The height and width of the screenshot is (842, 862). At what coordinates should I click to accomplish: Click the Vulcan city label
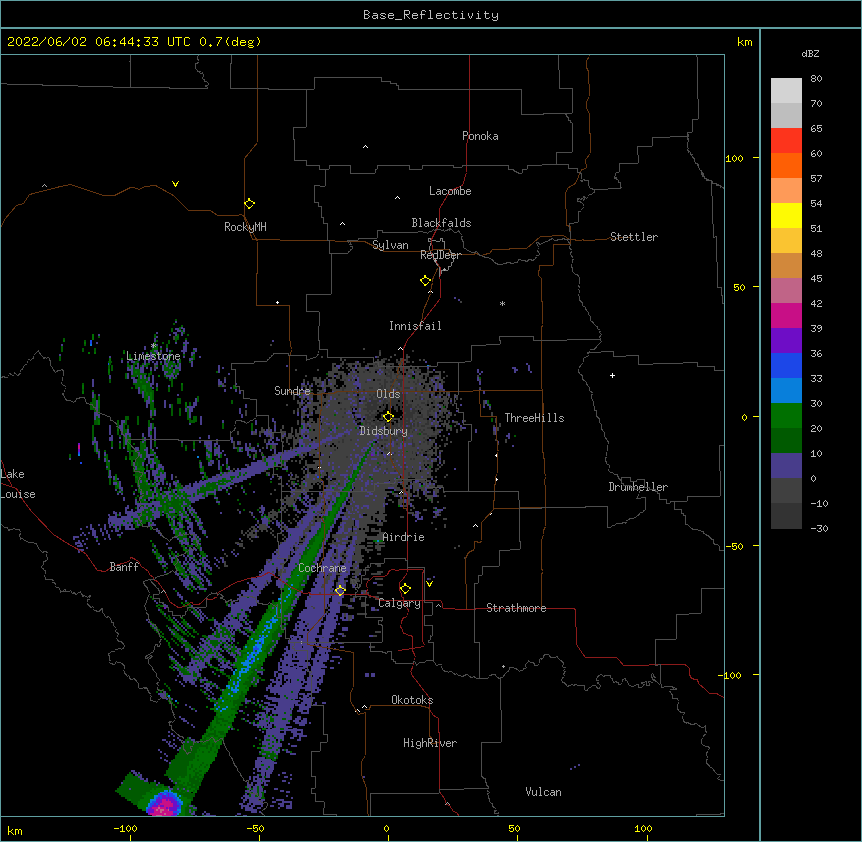(x=543, y=792)
